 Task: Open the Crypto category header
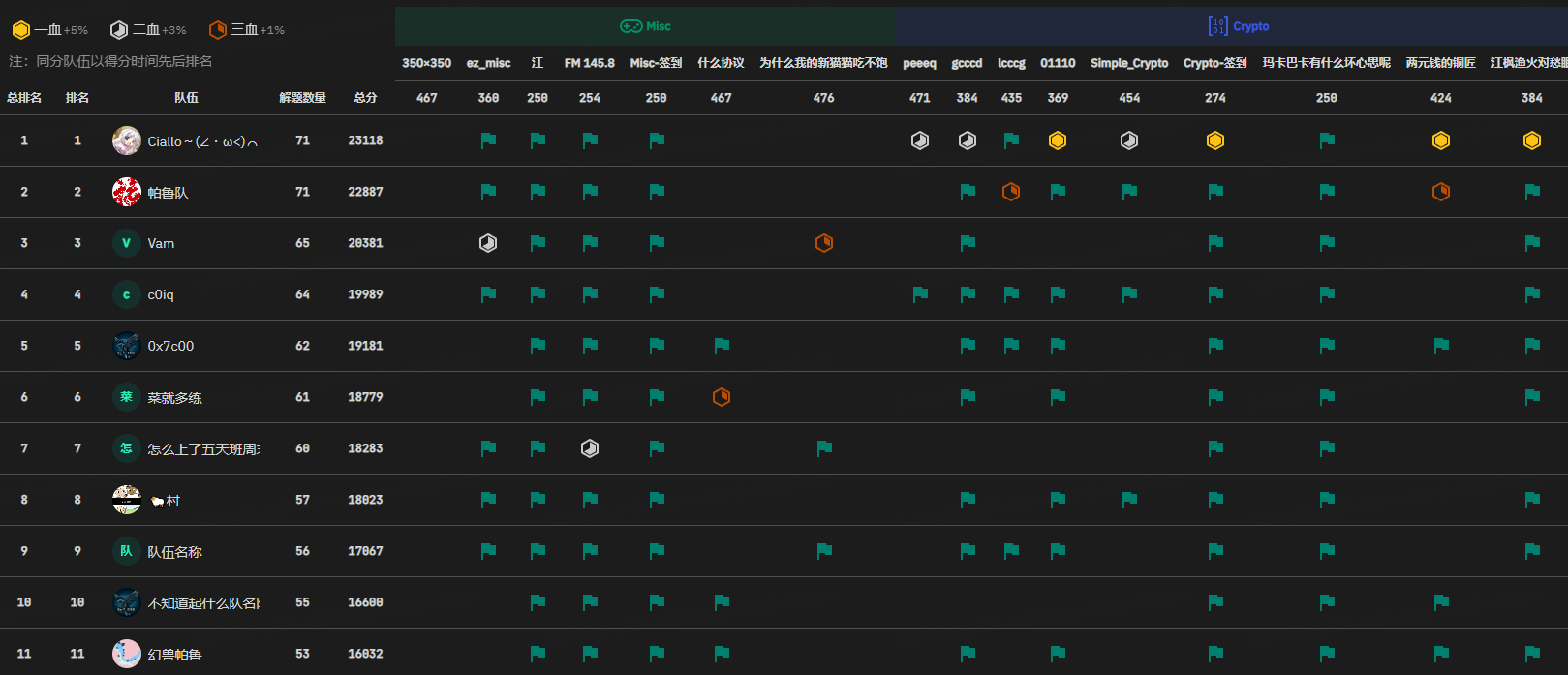[x=1239, y=26]
